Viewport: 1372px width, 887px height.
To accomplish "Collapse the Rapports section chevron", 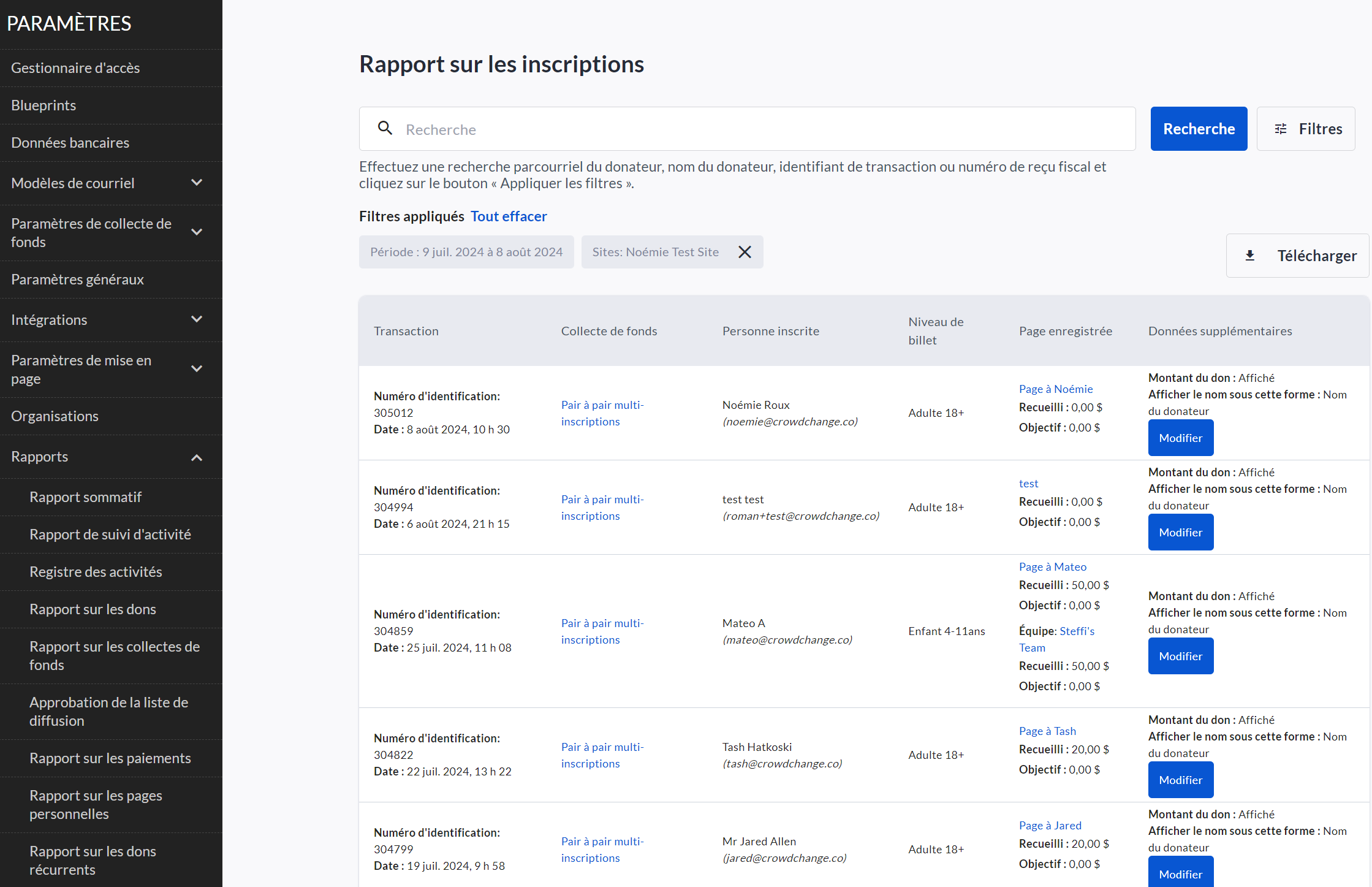I will [197, 457].
